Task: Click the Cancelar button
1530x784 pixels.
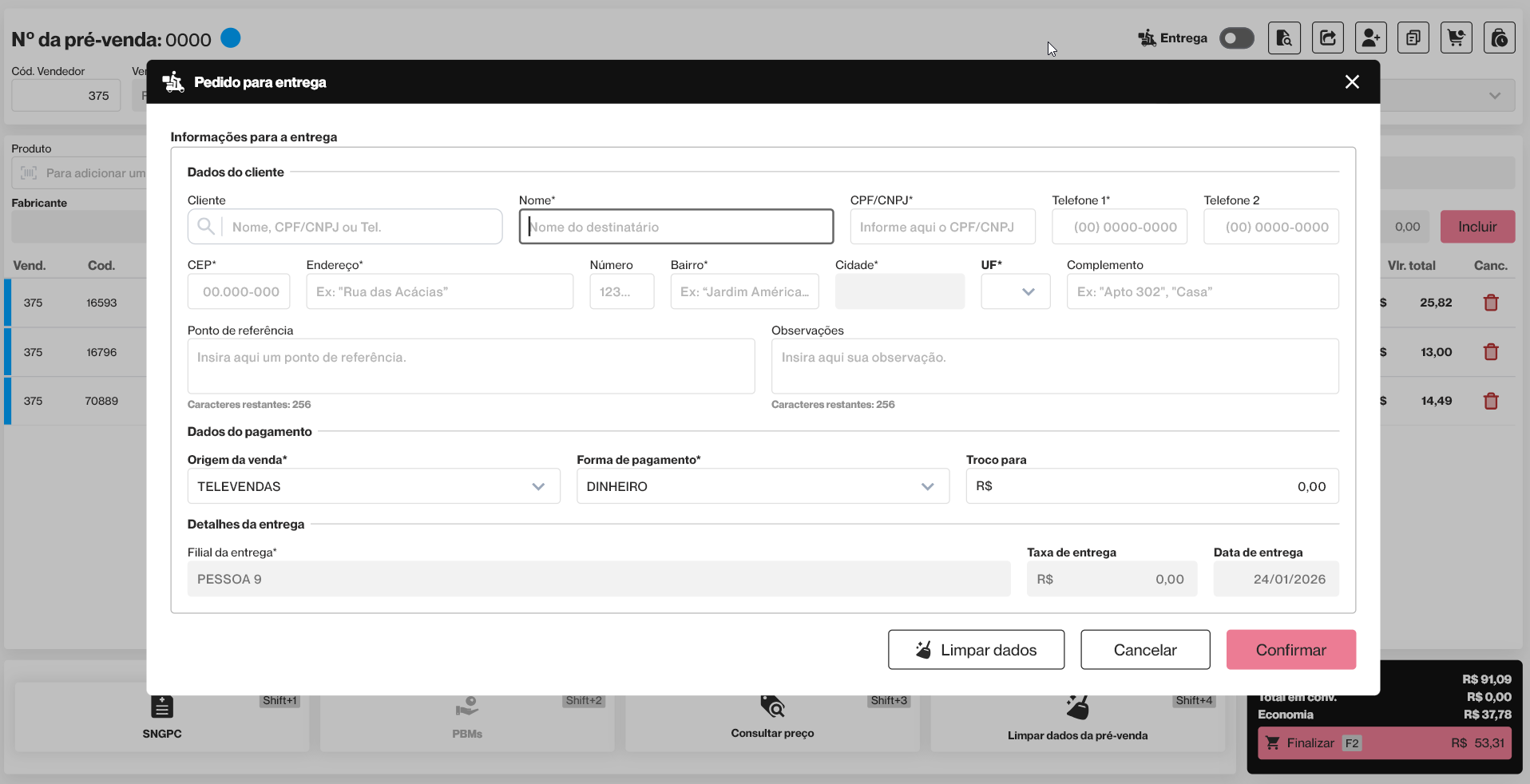Action: pos(1144,650)
